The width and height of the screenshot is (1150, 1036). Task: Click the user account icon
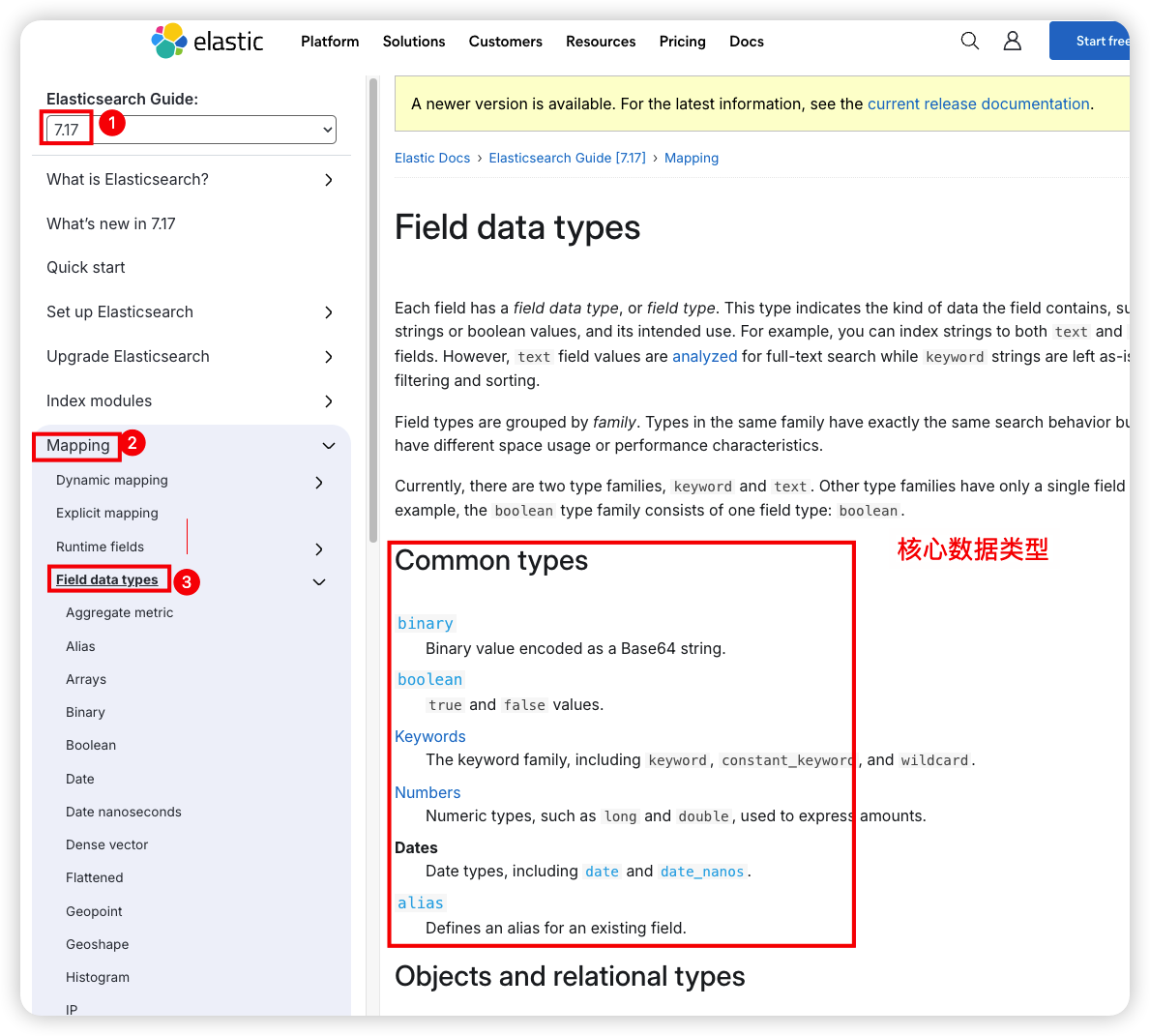click(1012, 41)
